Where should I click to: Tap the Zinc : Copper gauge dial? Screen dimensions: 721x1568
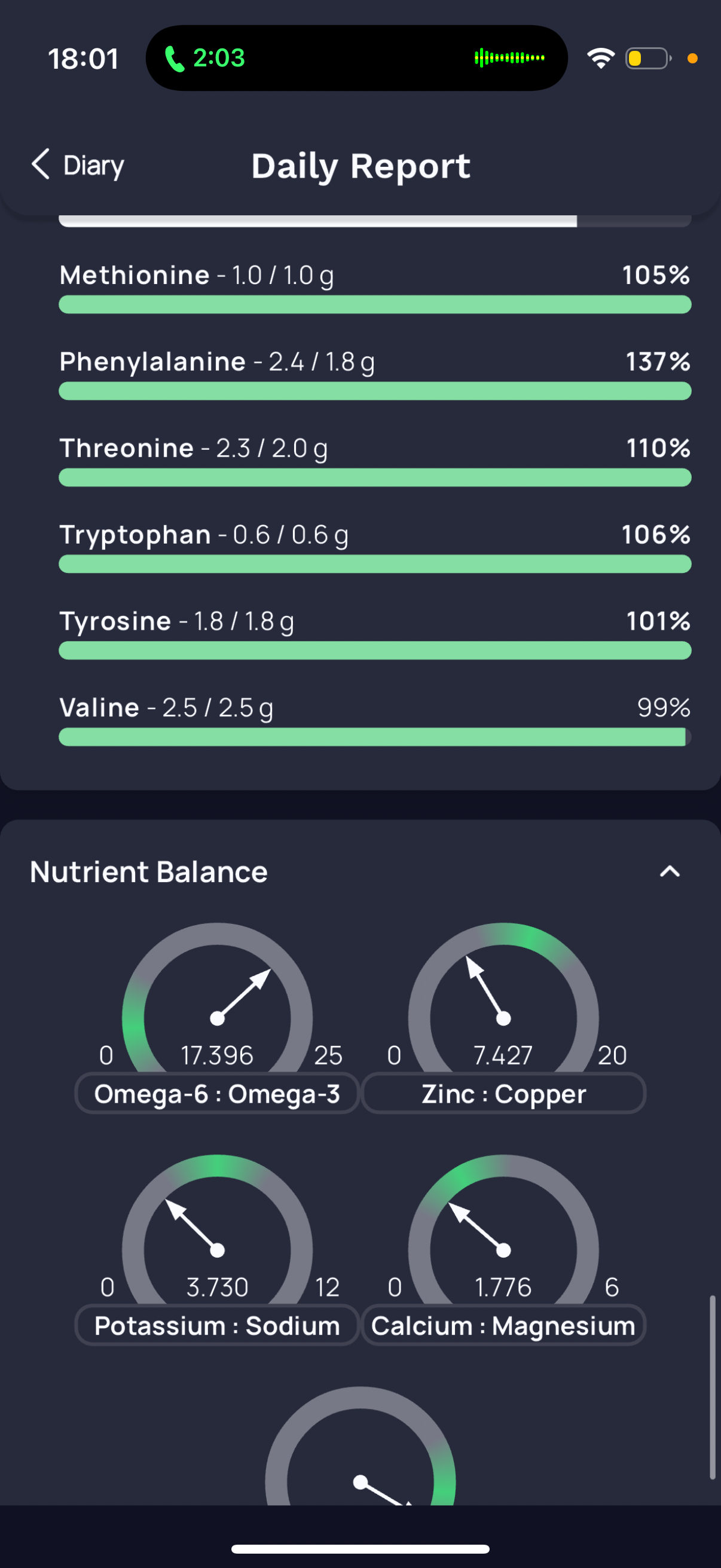tap(503, 999)
